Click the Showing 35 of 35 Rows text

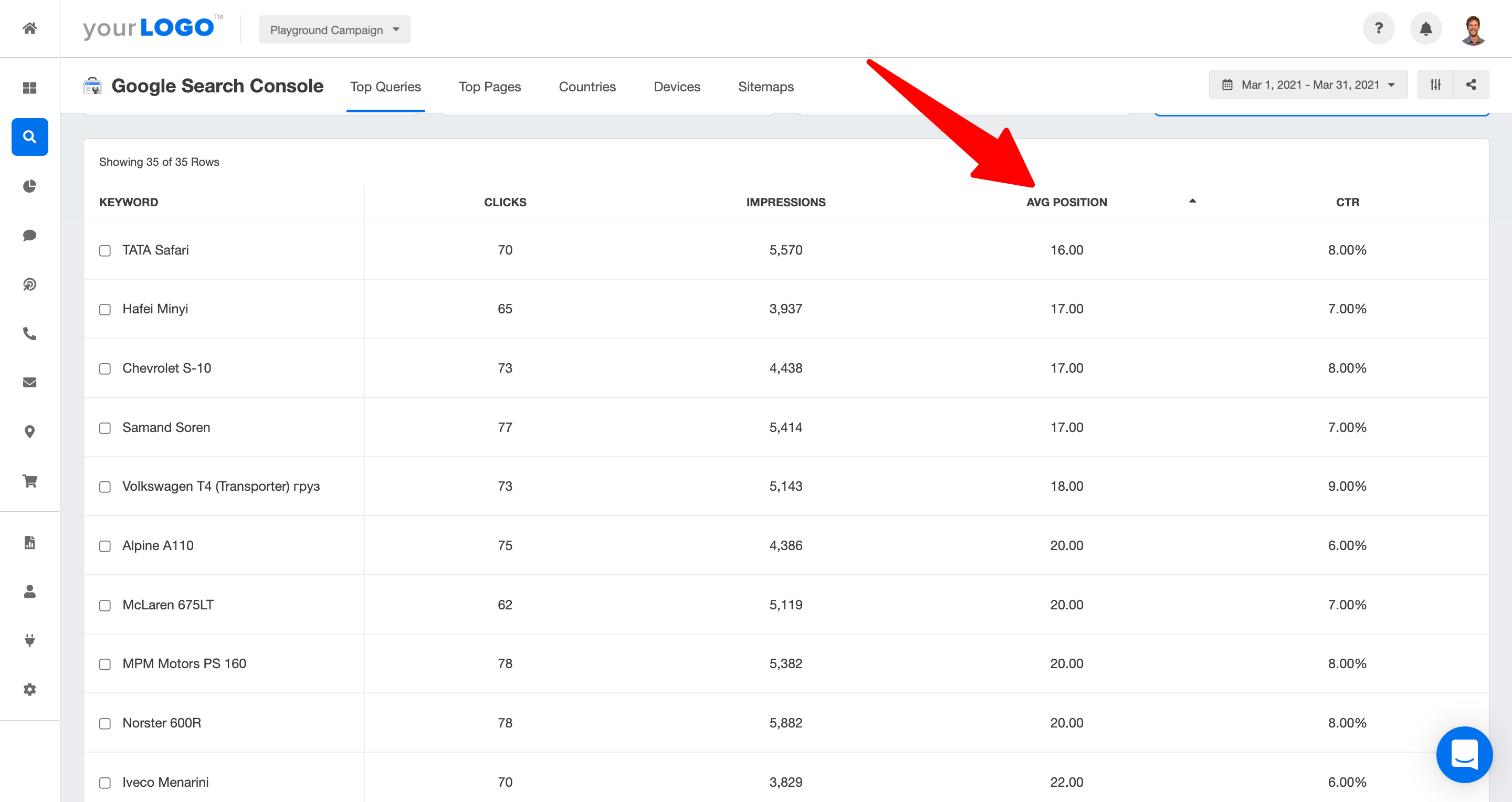(x=159, y=162)
